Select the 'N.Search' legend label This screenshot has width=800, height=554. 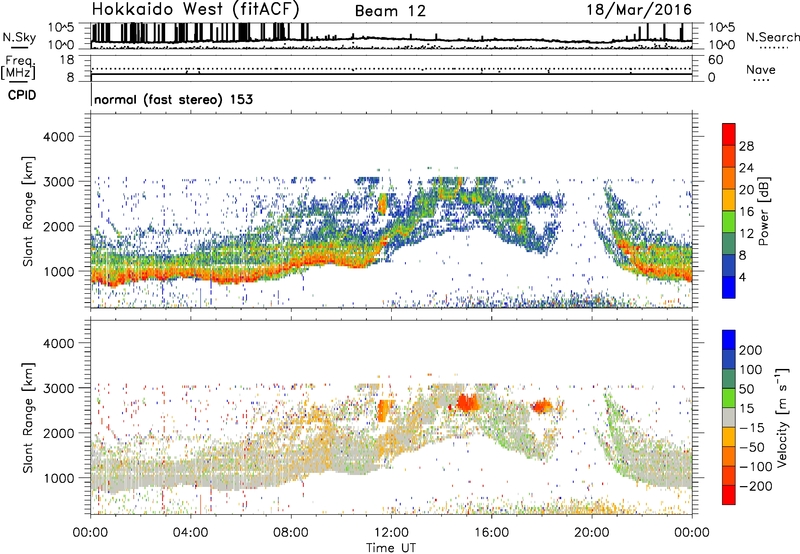pos(773,37)
